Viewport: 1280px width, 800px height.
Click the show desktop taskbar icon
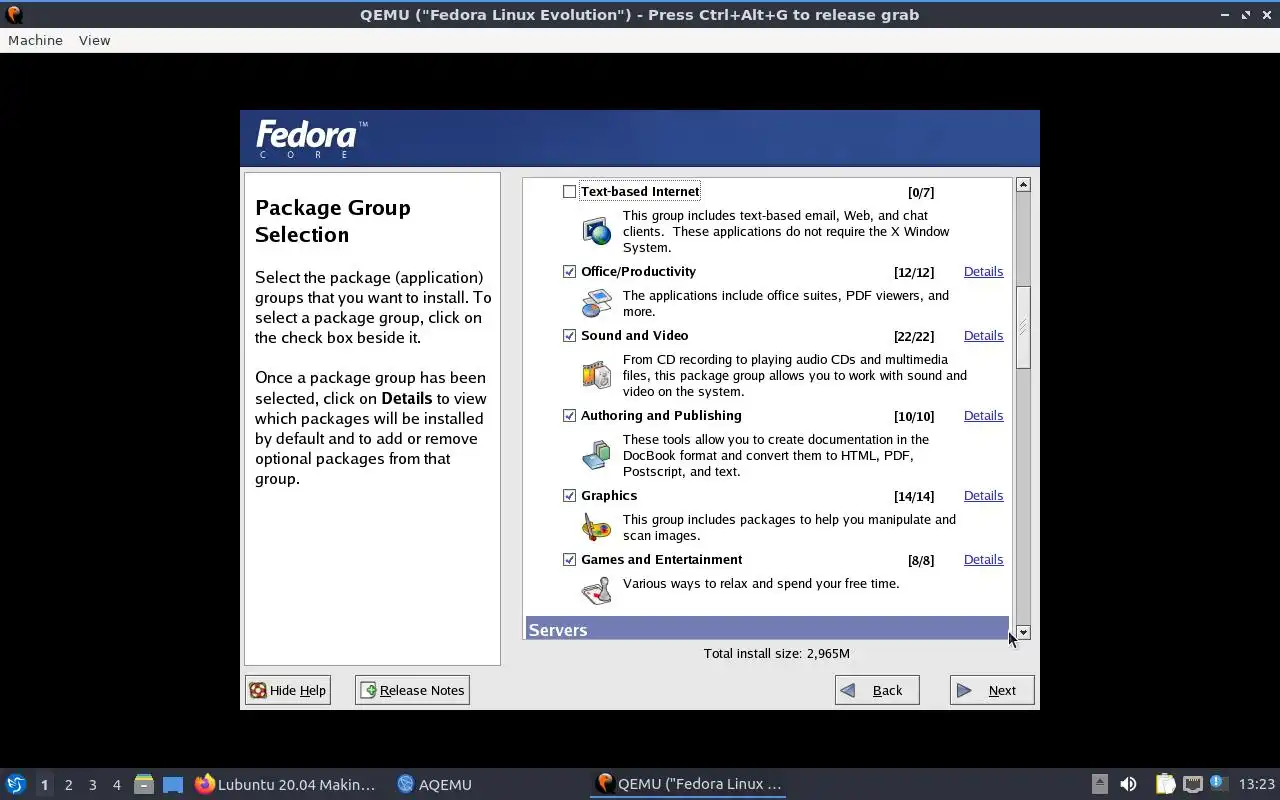click(173, 784)
